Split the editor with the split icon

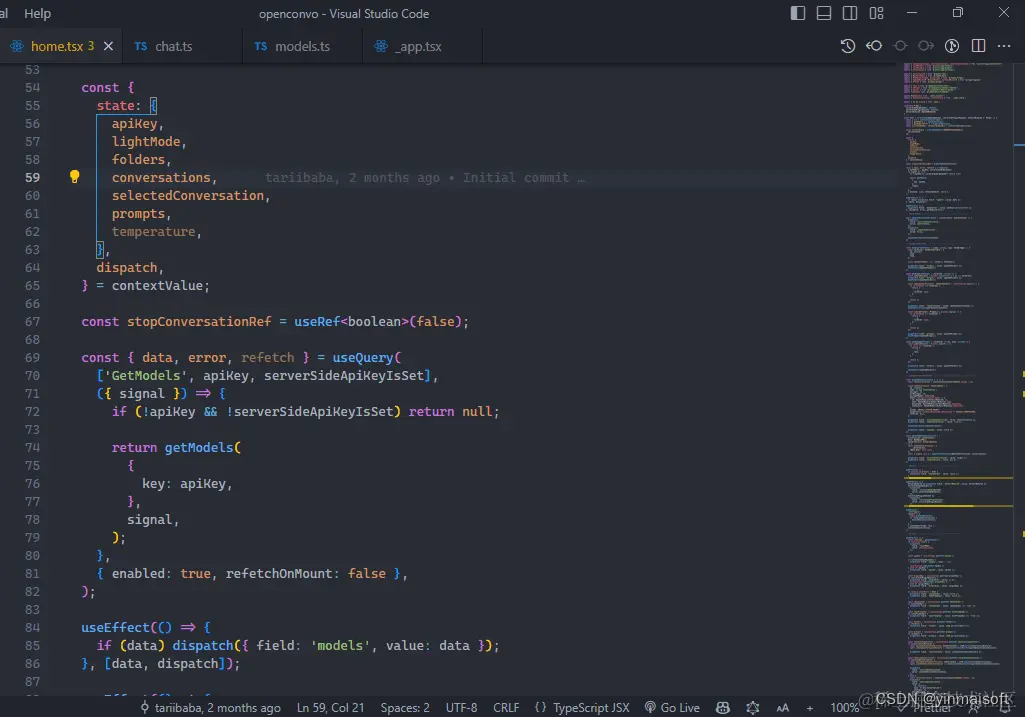pos(978,45)
